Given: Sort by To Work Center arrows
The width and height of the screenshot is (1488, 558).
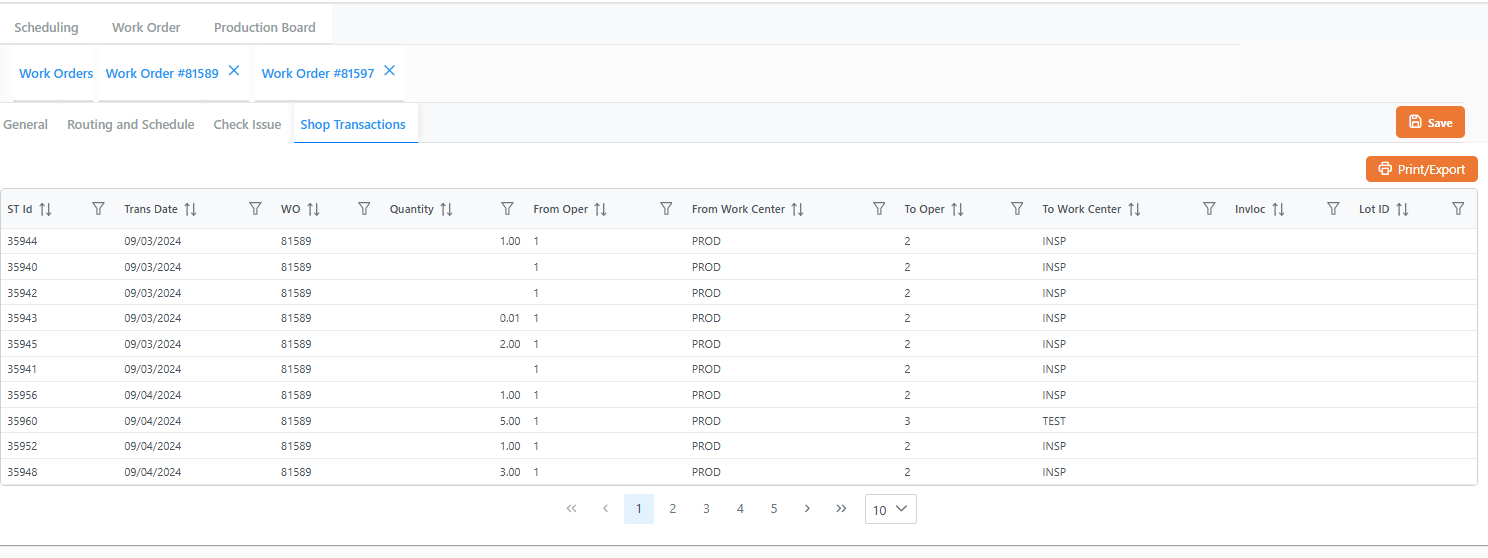Looking at the screenshot, I should point(1134,209).
